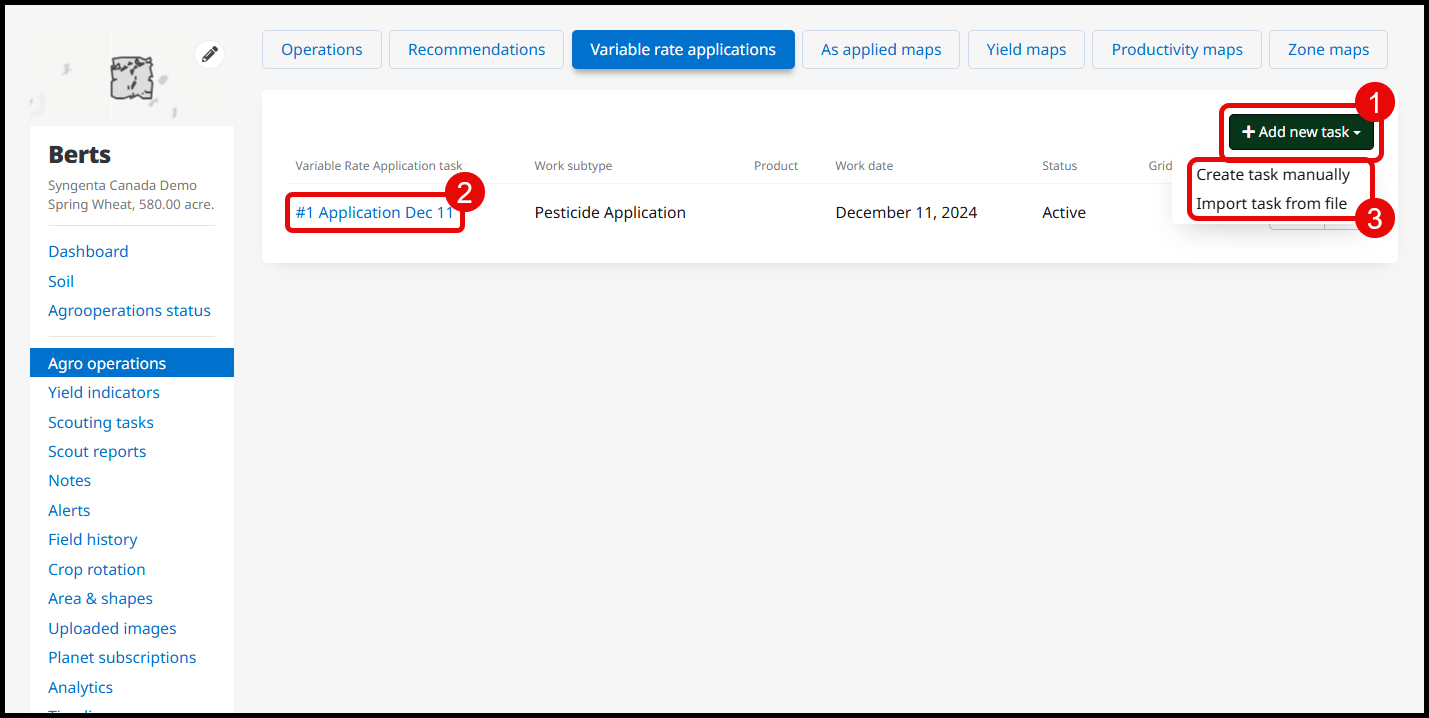Select the Variable rate applications tab
The height and width of the screenshot is (718, 1429).
point(682,50)
